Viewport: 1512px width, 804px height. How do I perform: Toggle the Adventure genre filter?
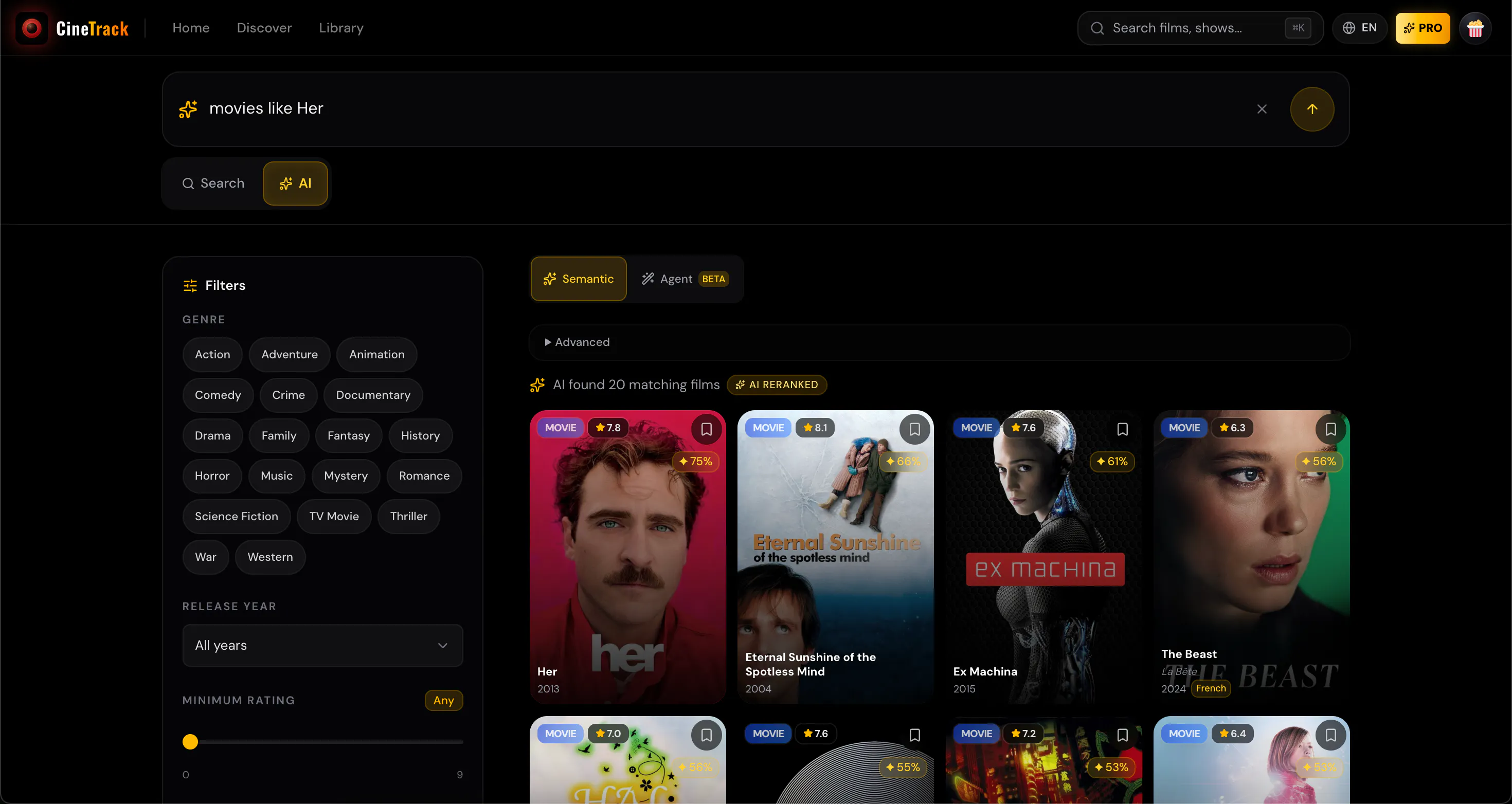click(x=290, y=355)
